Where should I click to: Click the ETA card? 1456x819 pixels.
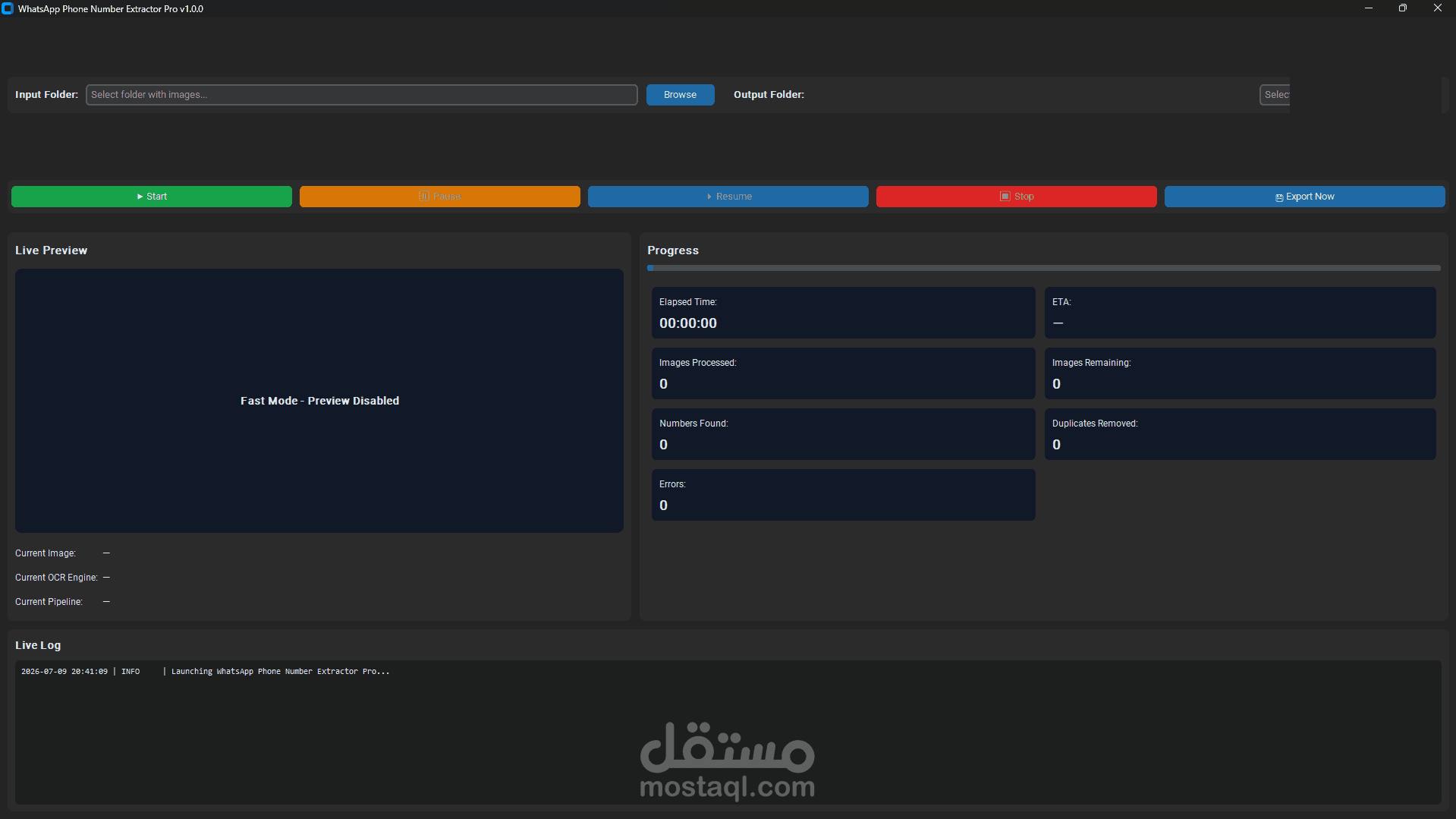pyautogui.click(x=1240, y=313)
